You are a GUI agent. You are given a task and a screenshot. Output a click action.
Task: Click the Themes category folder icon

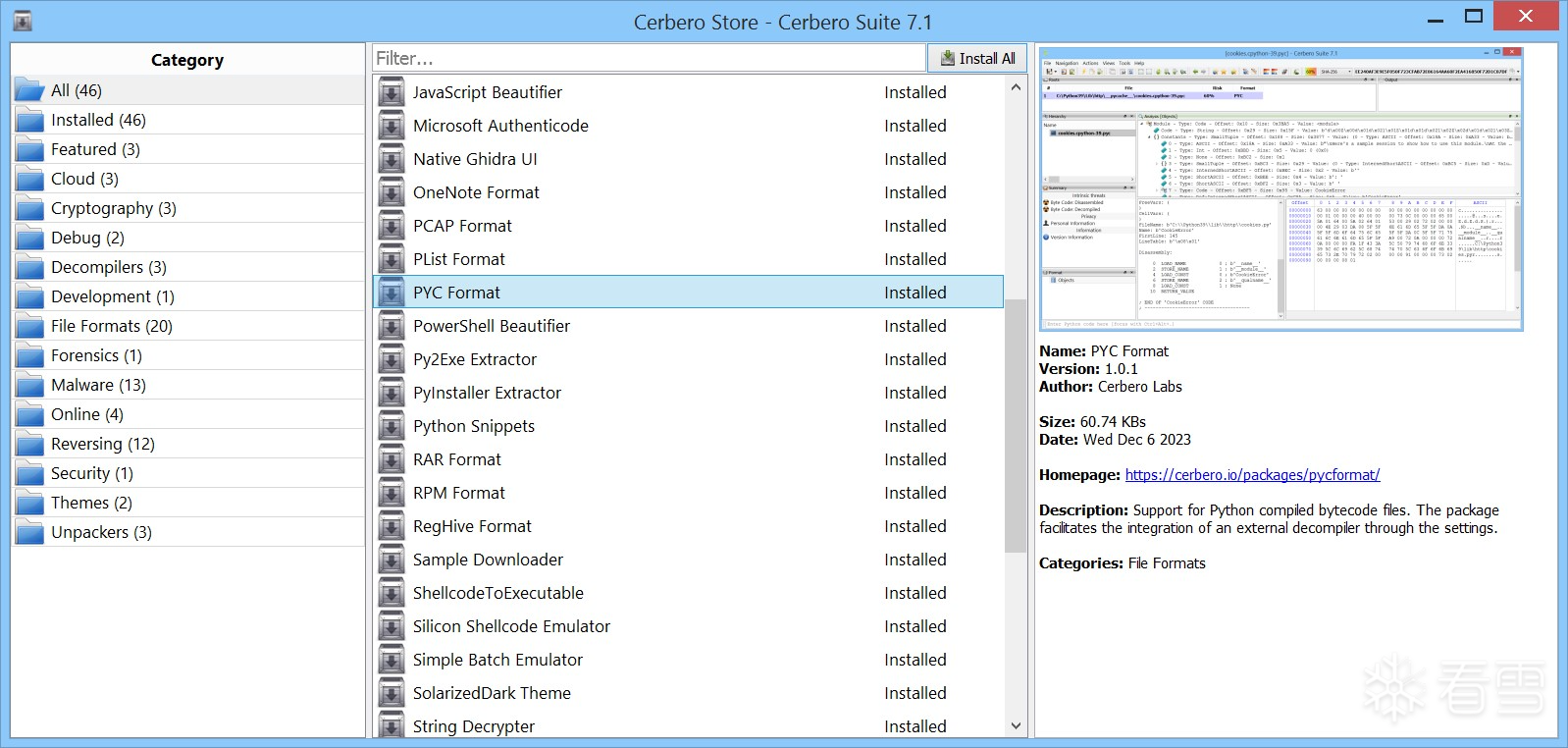[29, 504]
